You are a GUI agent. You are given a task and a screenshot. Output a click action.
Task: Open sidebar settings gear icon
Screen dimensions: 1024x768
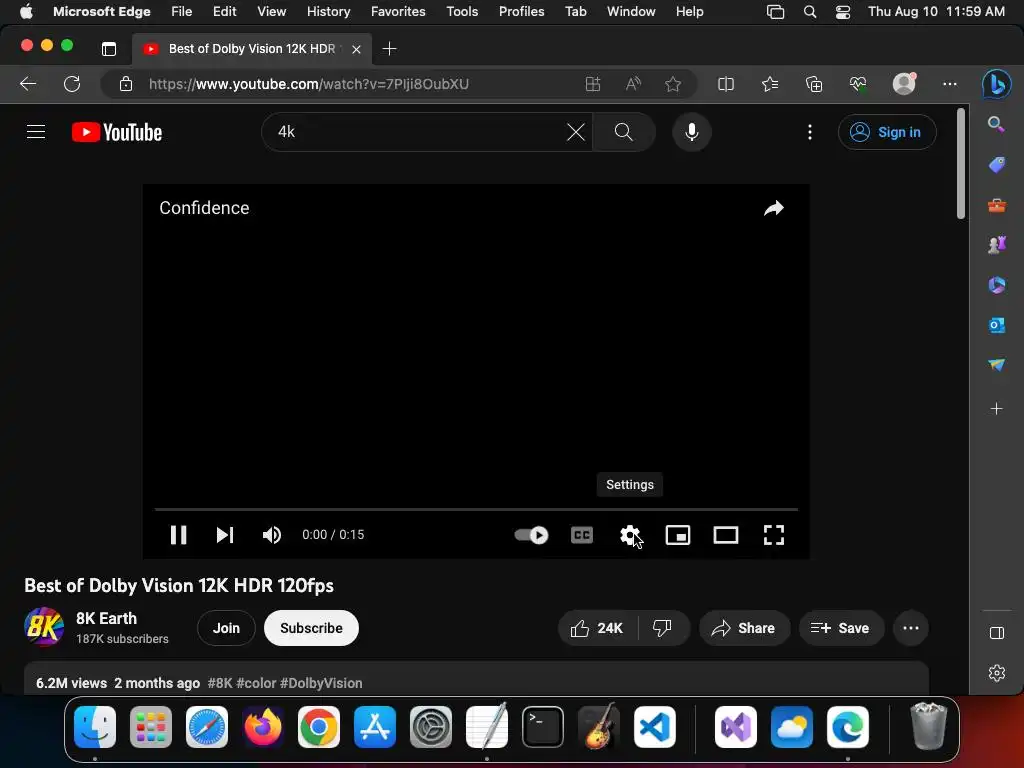[997, 673]
